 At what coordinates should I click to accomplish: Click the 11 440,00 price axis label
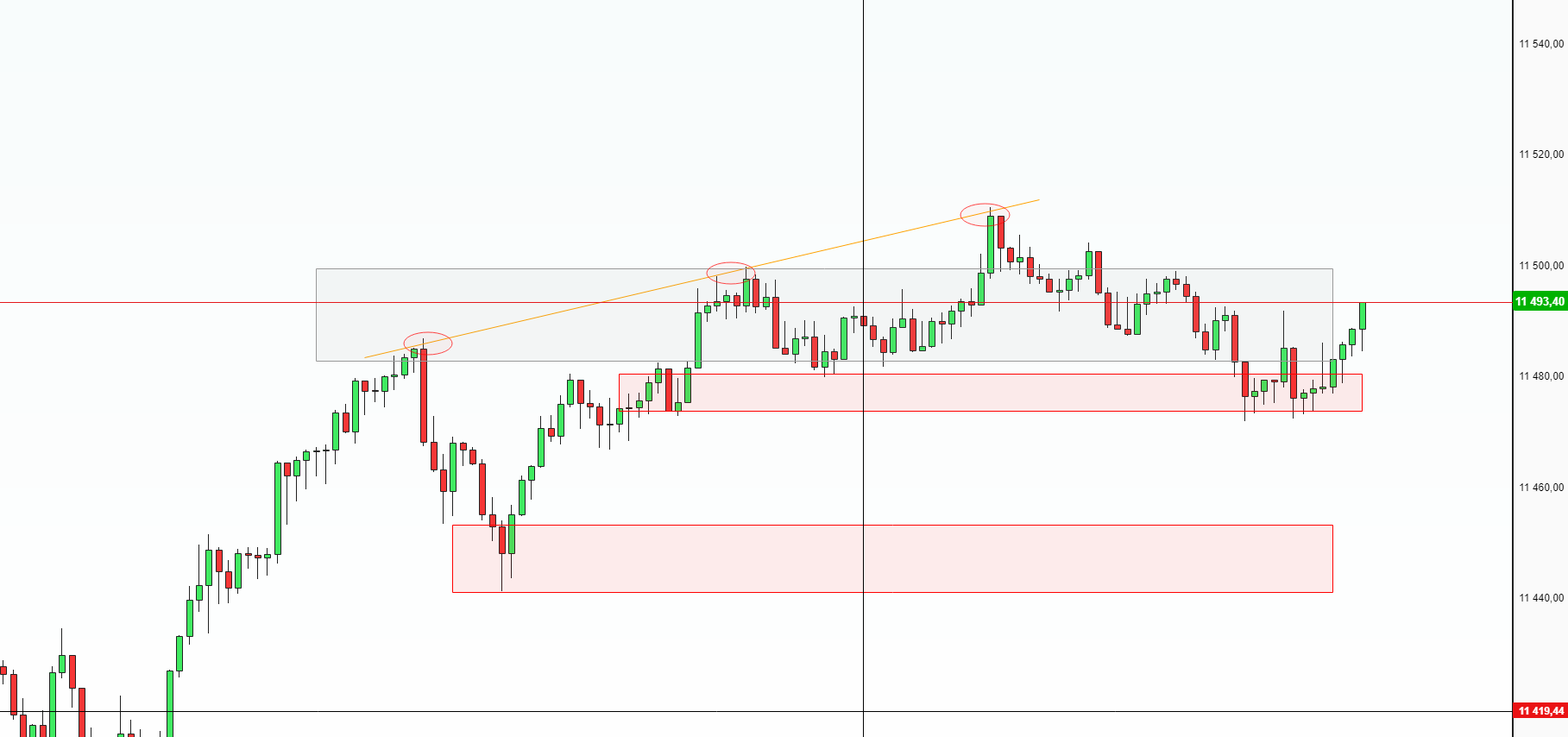click(x=1541, y=598)
